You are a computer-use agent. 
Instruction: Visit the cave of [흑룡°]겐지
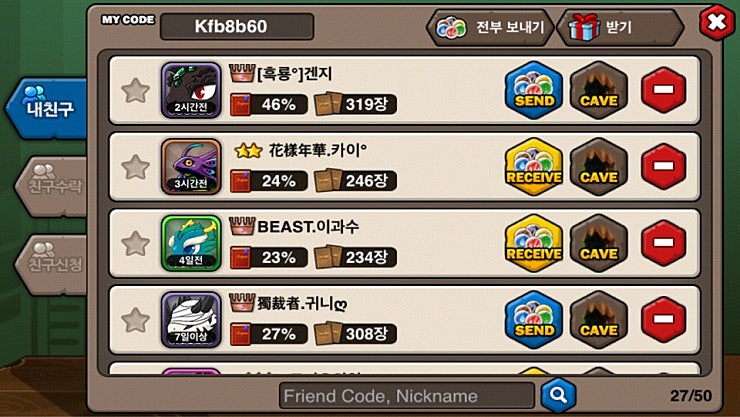pyautogui.click(x=598, y=90)
